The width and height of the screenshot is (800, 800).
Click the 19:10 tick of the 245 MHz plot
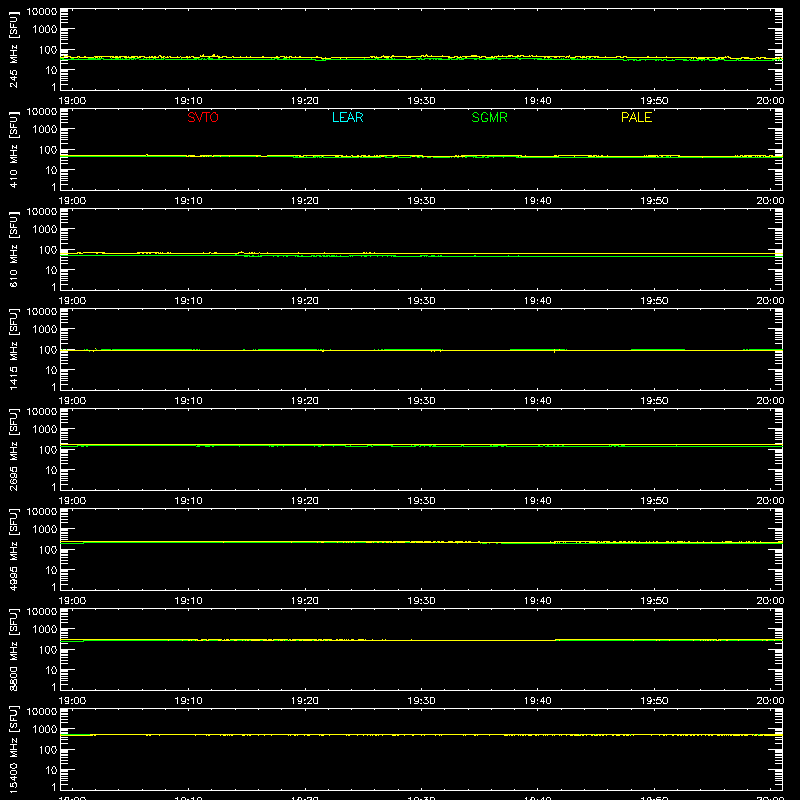(x=188, y=101)
